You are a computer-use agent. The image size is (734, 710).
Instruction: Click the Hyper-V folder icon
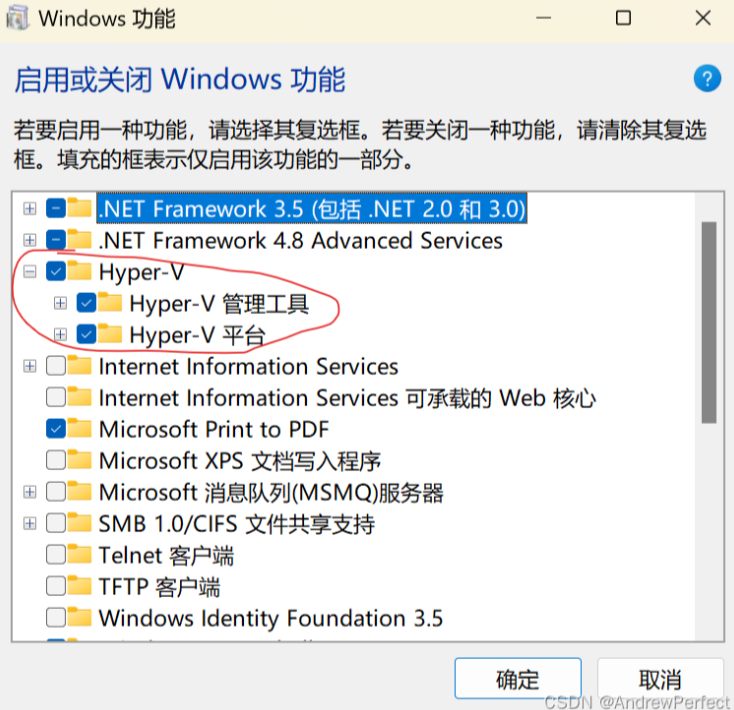click(x=79, y=271)
